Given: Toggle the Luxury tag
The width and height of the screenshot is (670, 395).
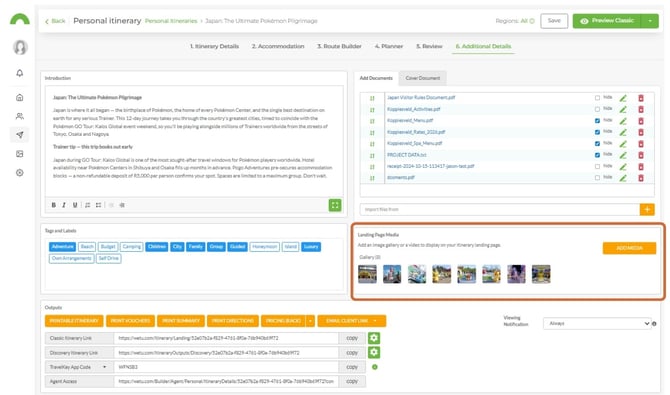Looking at the screenshot, I should (311, 247).
